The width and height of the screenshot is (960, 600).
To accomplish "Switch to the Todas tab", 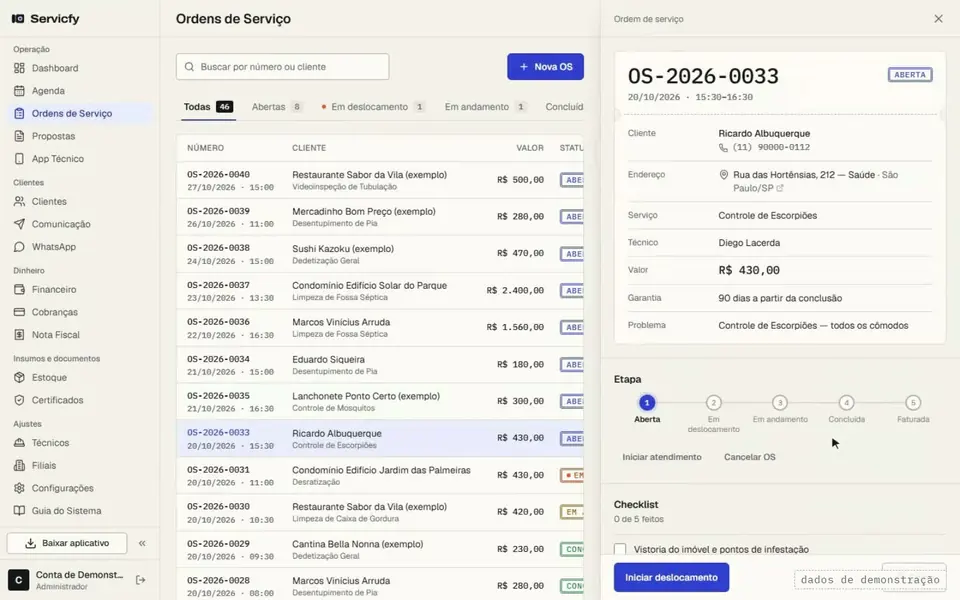I will coord(208,107).
